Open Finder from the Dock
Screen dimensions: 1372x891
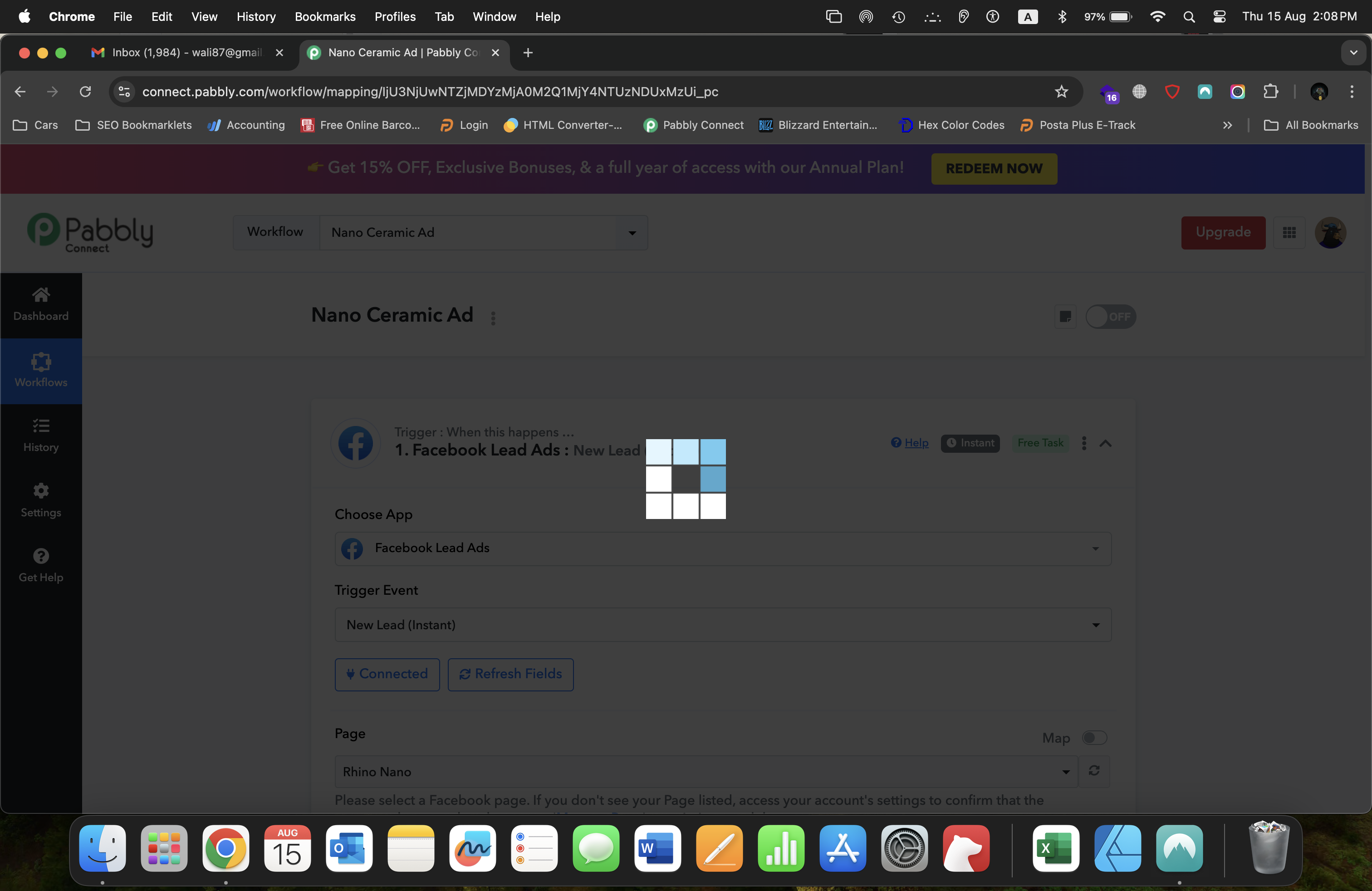tap(103, 848)
